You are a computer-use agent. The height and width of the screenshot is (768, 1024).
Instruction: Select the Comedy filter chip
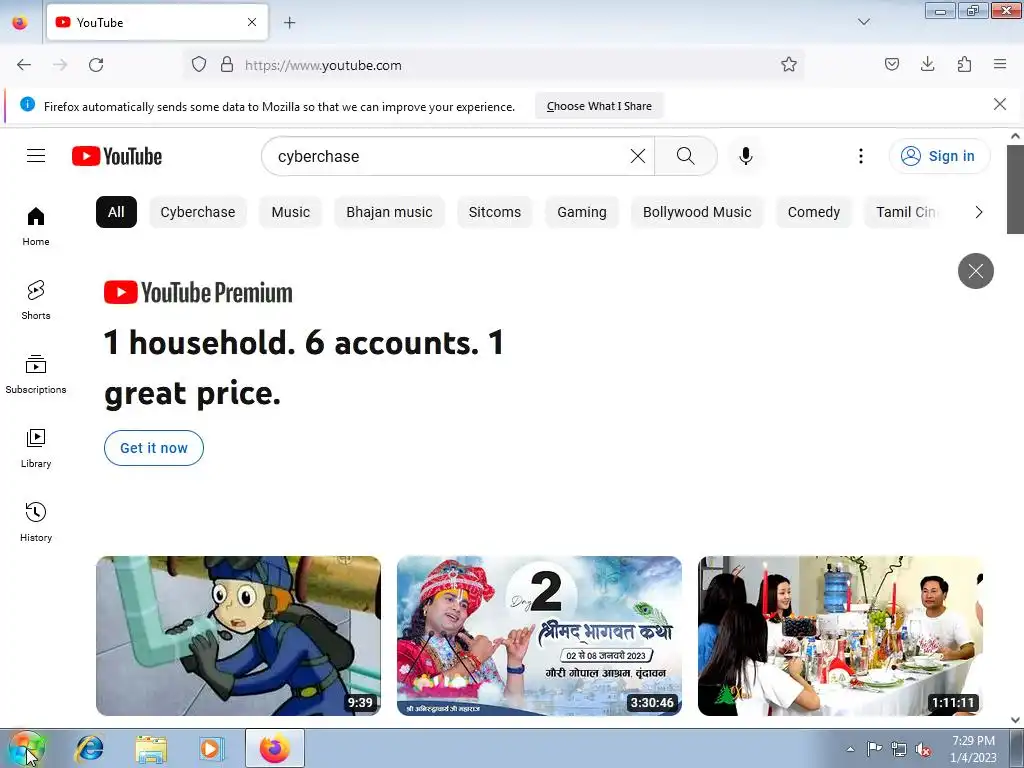814,212
